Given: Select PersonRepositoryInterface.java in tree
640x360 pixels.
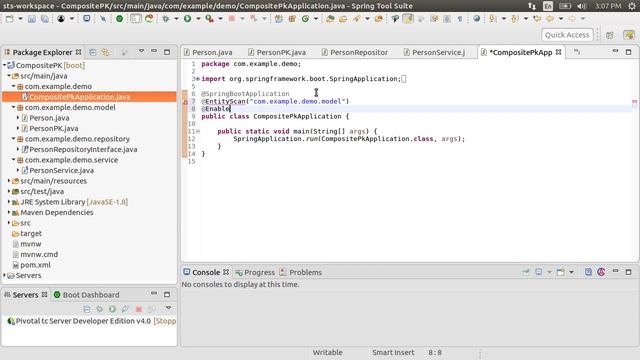Looking at the screenshot, I should click(83, 149).
